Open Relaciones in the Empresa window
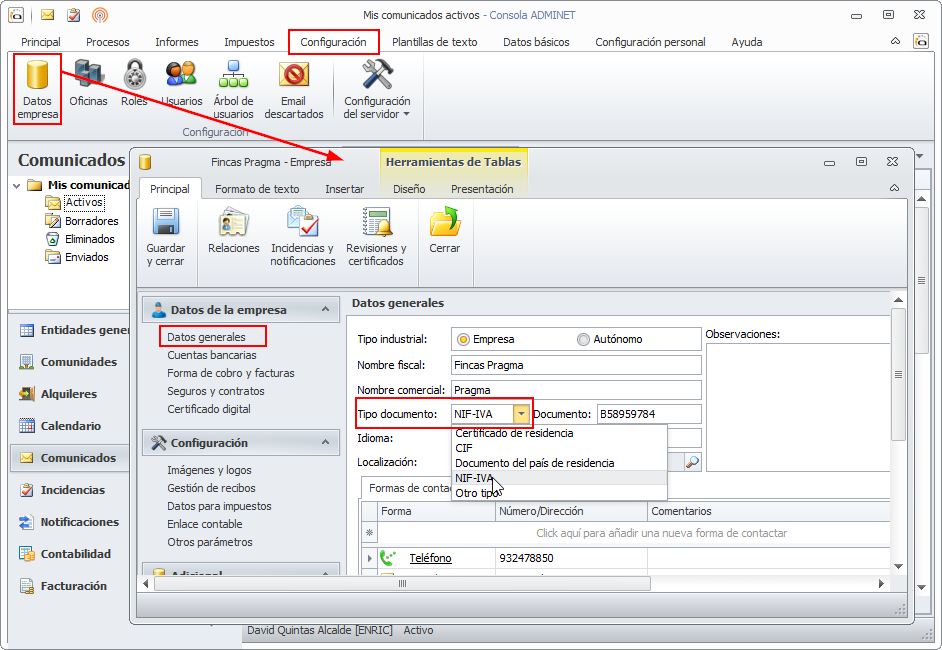Screen dimensions: 942x650 pos(234,230)
